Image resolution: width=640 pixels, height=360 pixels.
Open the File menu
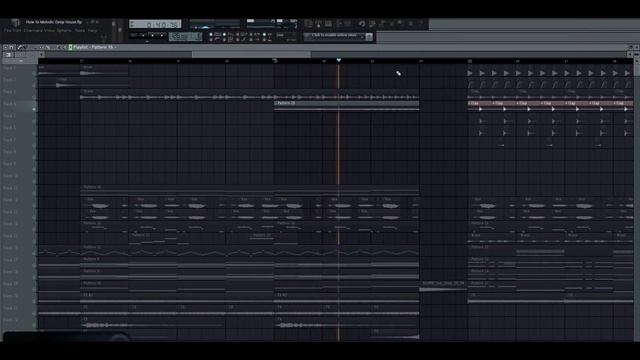[7, 31]
